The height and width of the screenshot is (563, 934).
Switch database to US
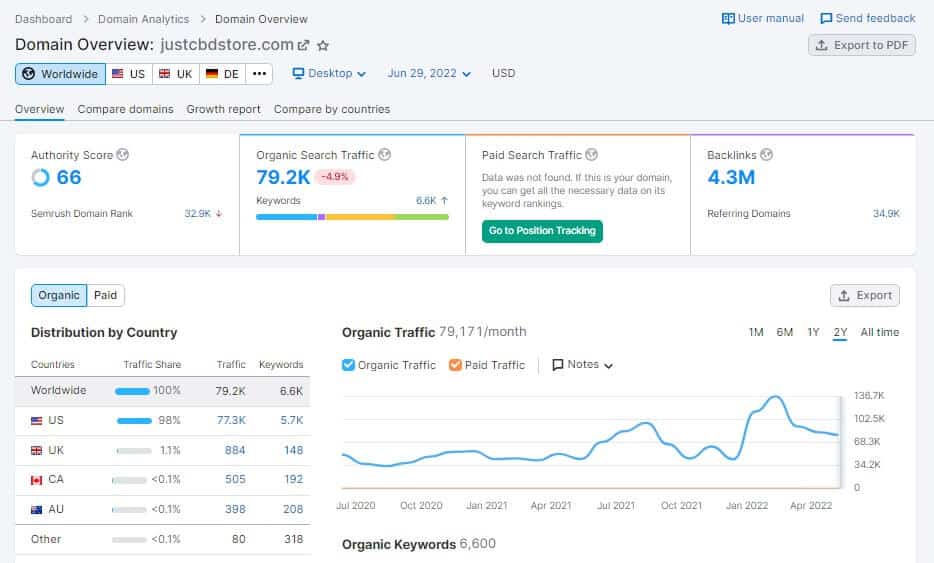click(129, 74)
